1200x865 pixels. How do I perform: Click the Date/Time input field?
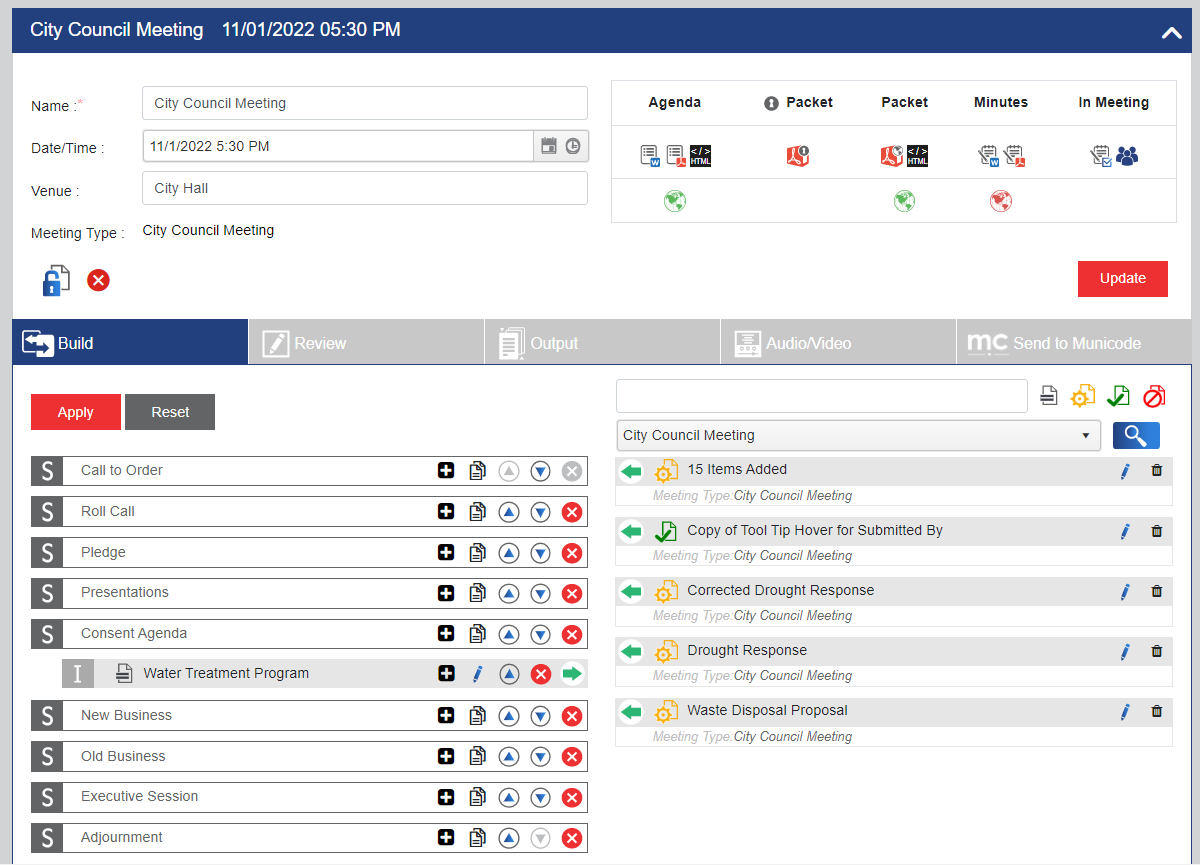[338, 146]
